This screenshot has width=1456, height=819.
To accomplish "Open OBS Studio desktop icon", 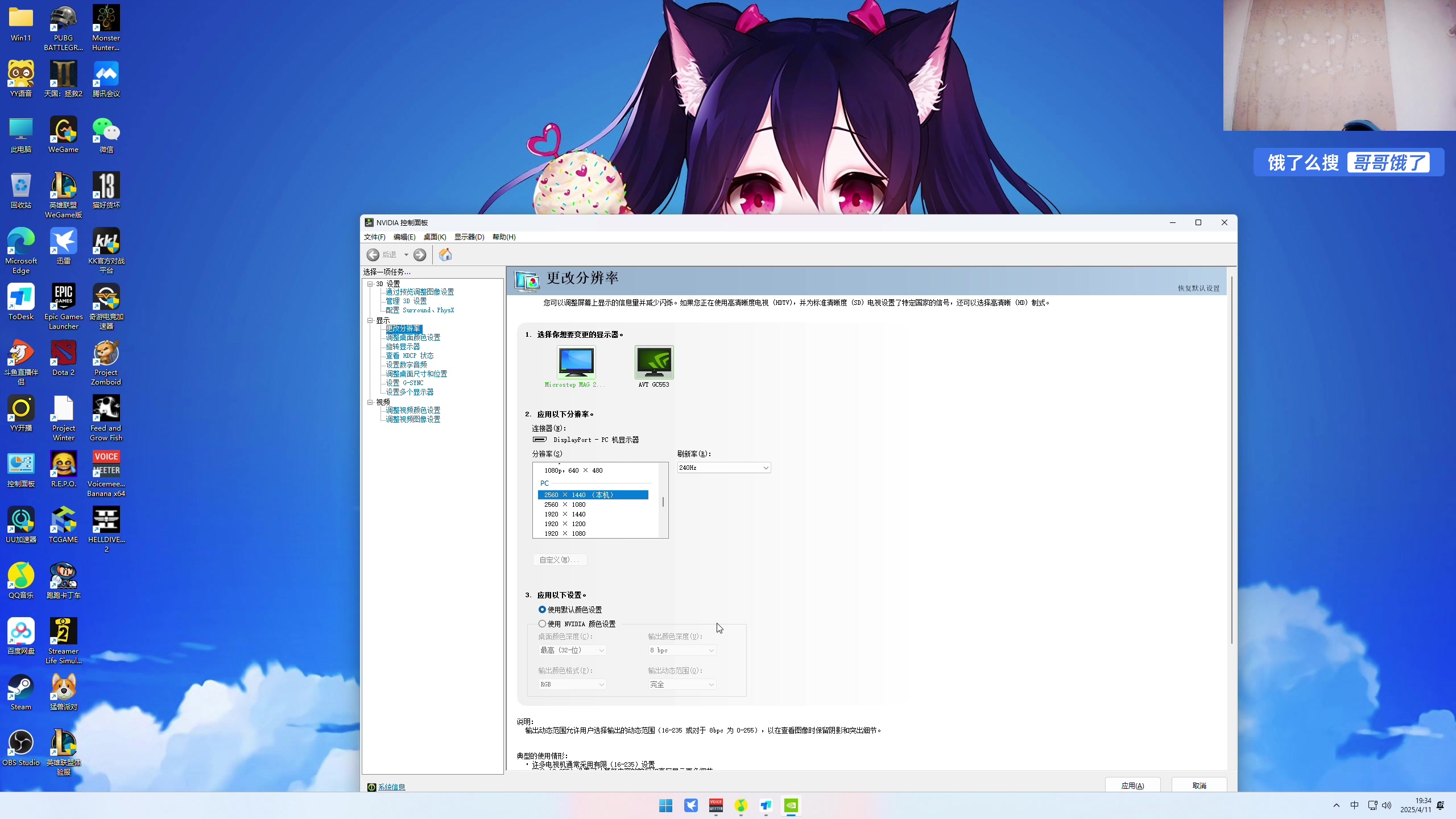I will pyautogui.click(x=21, y=748).
